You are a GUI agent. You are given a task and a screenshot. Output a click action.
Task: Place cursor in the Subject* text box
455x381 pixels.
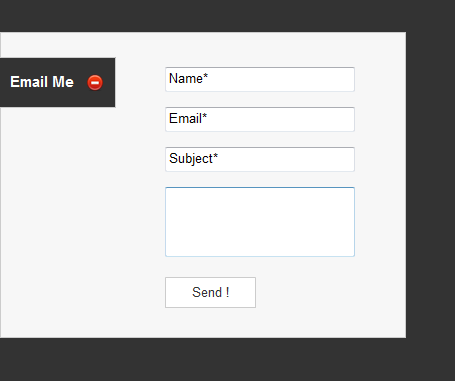pyautogui.click(x=260, y=159)
